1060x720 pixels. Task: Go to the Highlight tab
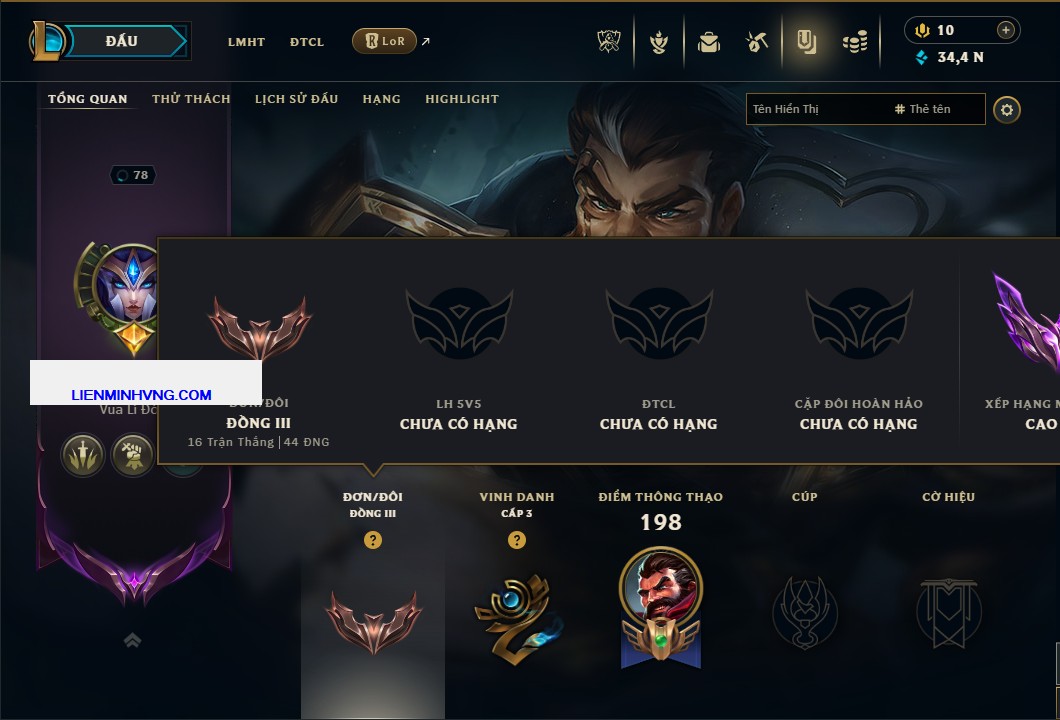pos(462,99)
